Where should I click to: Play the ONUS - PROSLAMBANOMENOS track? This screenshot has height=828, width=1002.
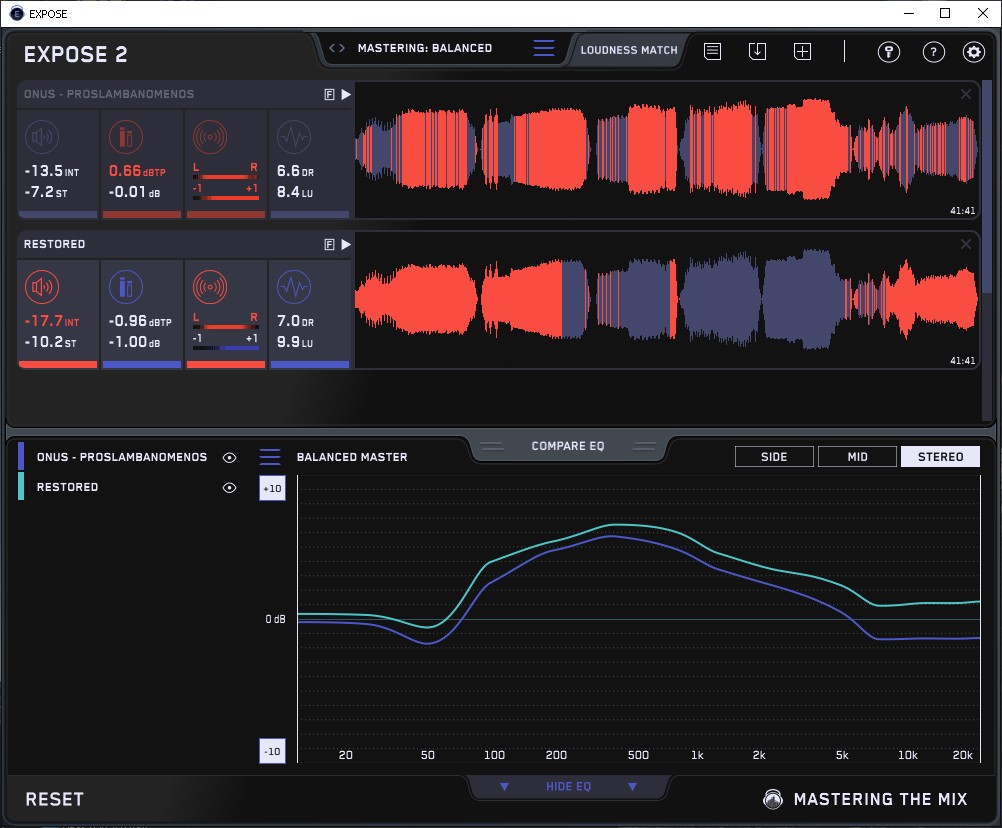point(346,95)
